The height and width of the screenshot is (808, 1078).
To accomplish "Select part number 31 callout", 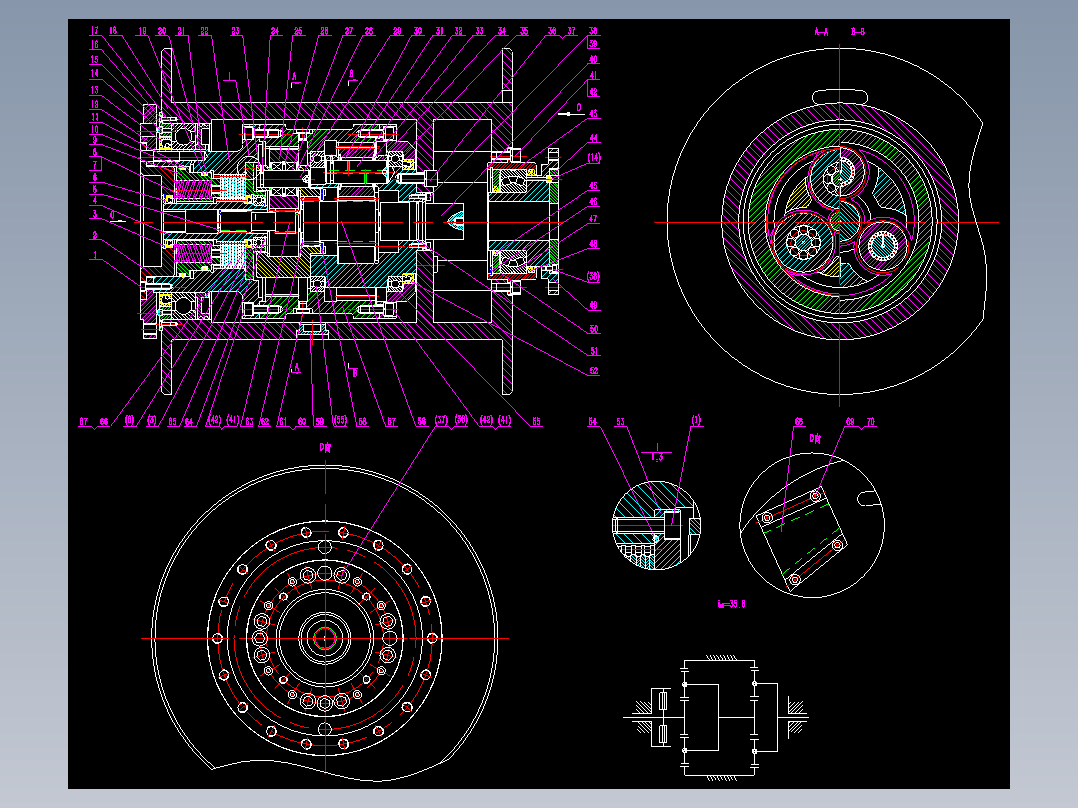I will click(439, 31).
